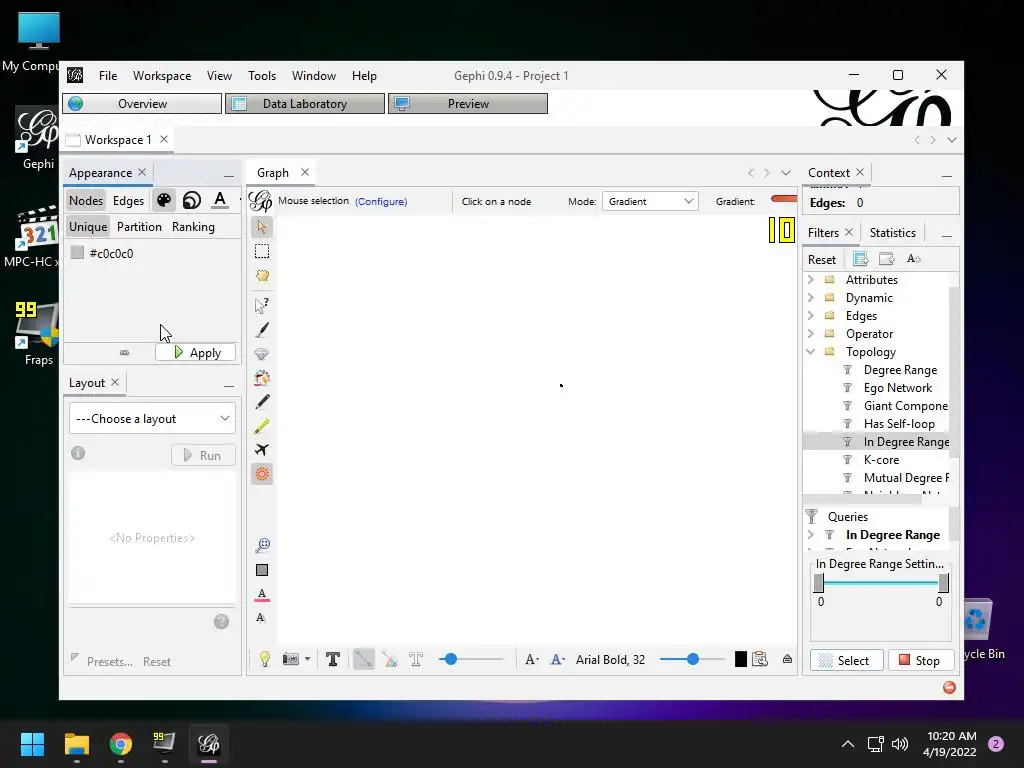
Task: Click the light bulb background color icon
Action: (264, 660)
